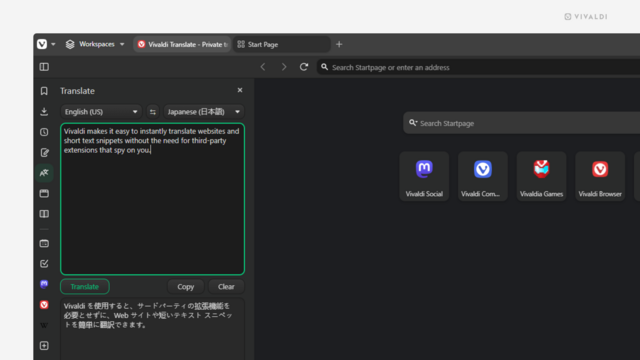
Task: Switch to the Start Page tab
Action: [x=282, y=44]
